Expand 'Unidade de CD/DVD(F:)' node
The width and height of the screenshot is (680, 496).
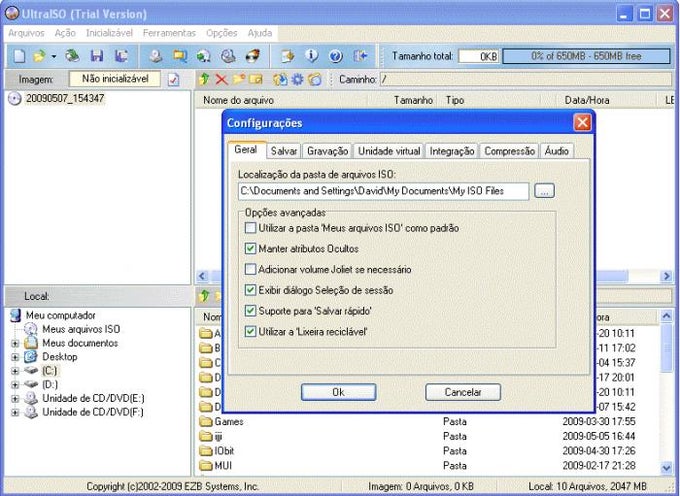pos(15,412)
